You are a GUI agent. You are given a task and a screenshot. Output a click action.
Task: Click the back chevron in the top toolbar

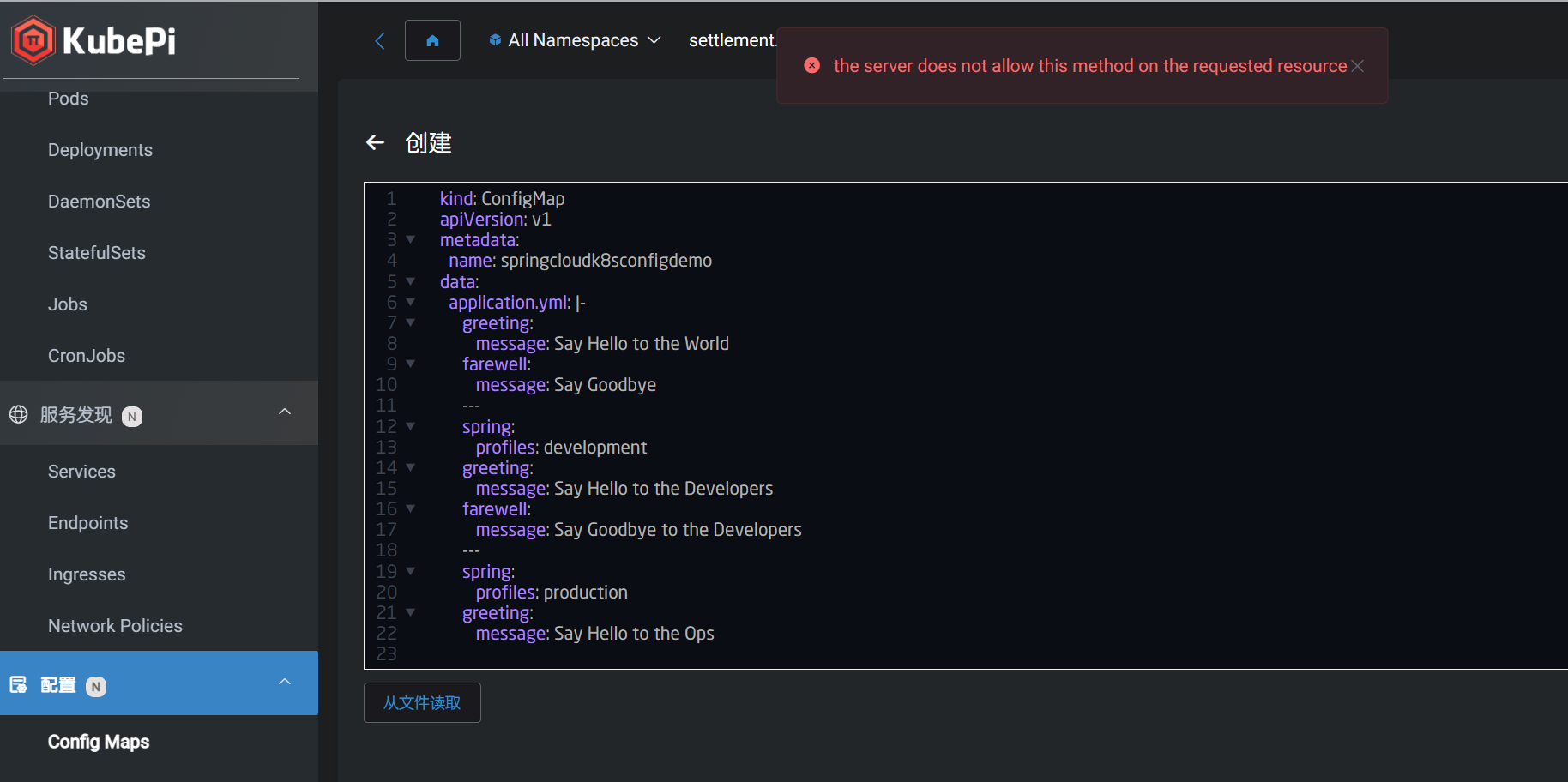coord(379,40)
